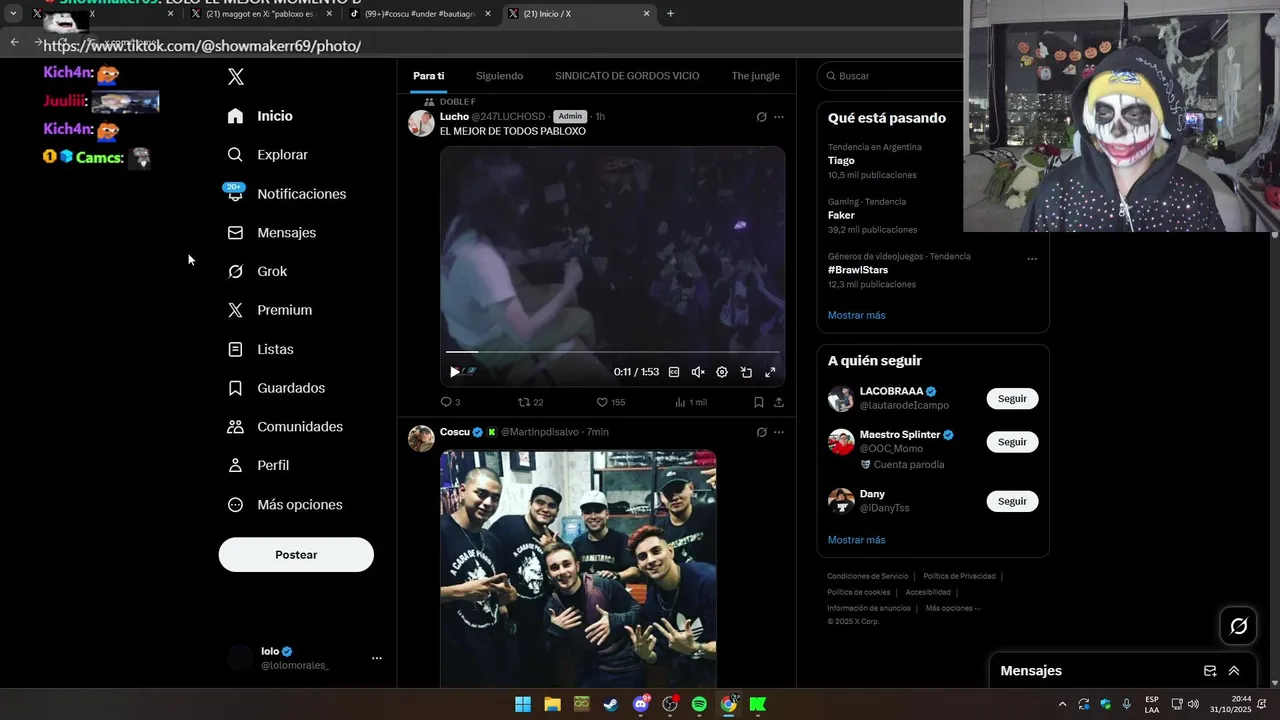Viewport: 1280px width, 720px height.
Task: Click Mostrar más under A quién seguir
Action: [856, 540]
